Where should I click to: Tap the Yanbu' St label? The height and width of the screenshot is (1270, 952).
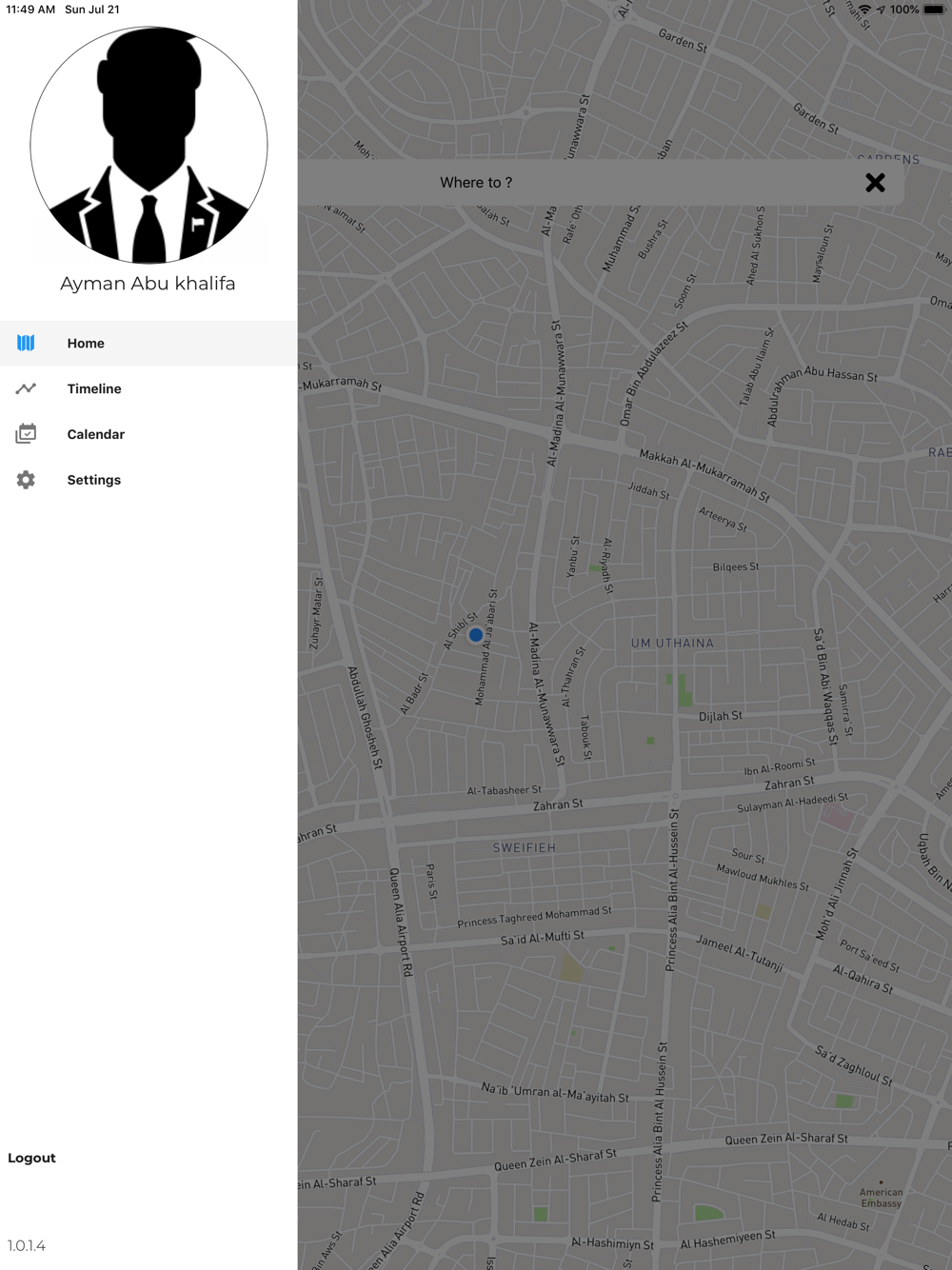tap(573, 557)
